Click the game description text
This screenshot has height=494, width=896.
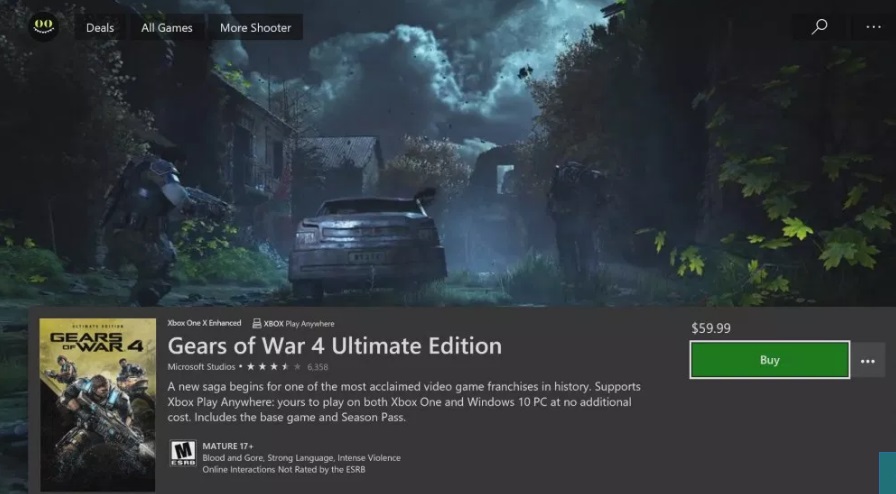(404, 402)
